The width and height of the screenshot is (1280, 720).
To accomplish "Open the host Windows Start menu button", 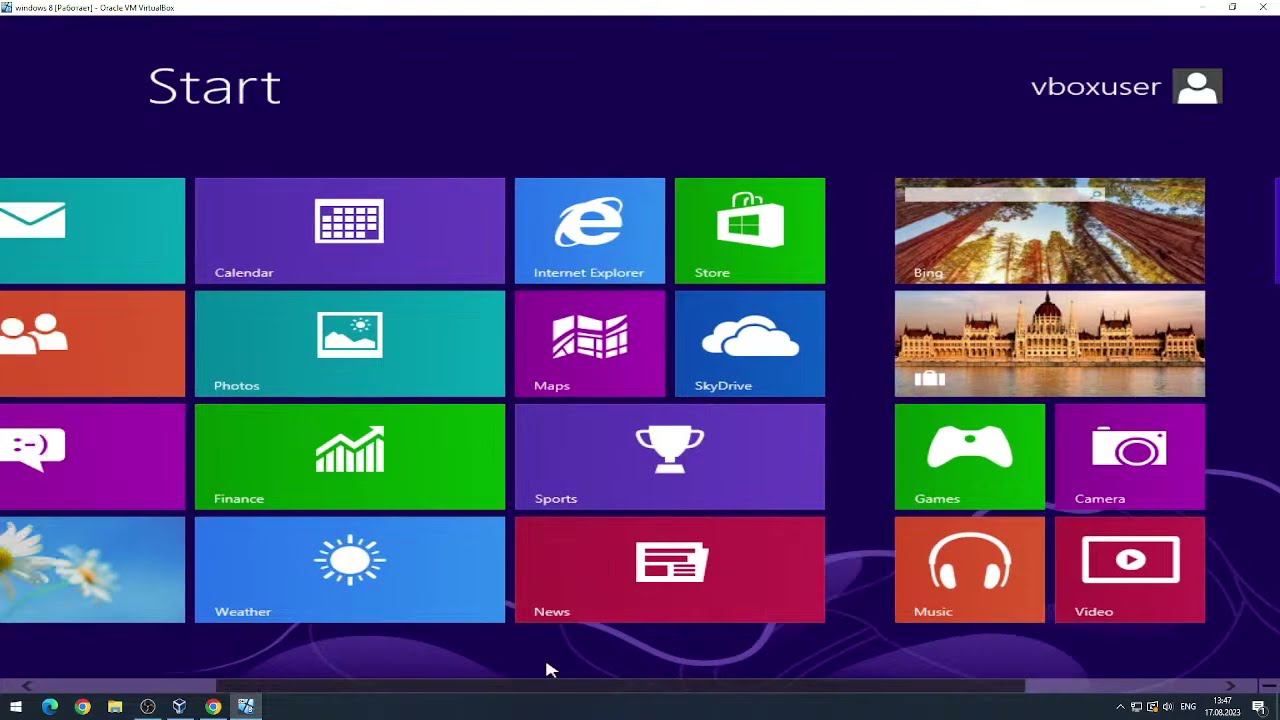I will click(x=16, y=707).
